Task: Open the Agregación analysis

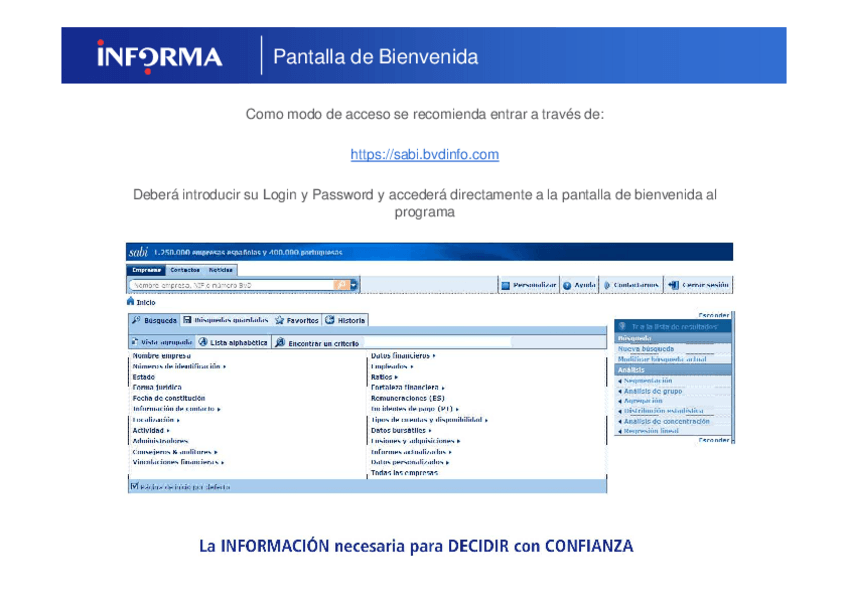Action: pyautogui.click(x=643, y=401)
